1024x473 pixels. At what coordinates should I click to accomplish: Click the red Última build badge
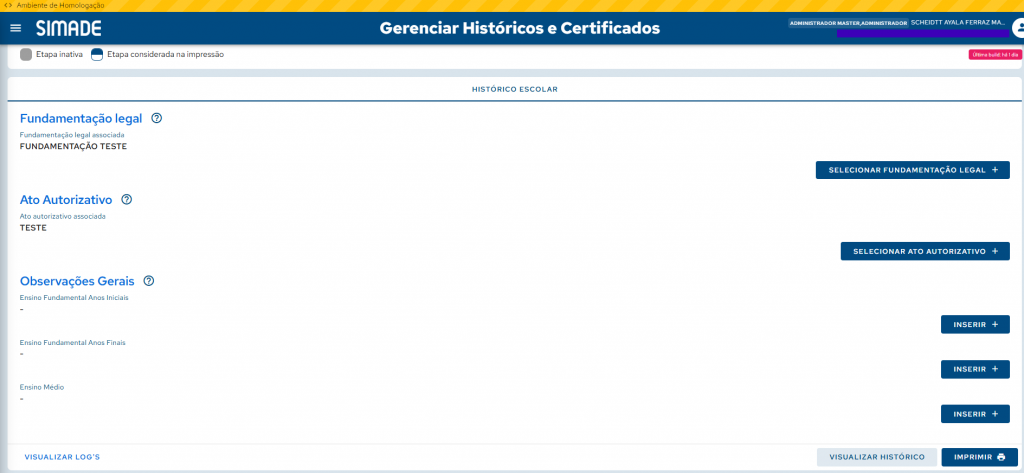click(x=994, y=55)
